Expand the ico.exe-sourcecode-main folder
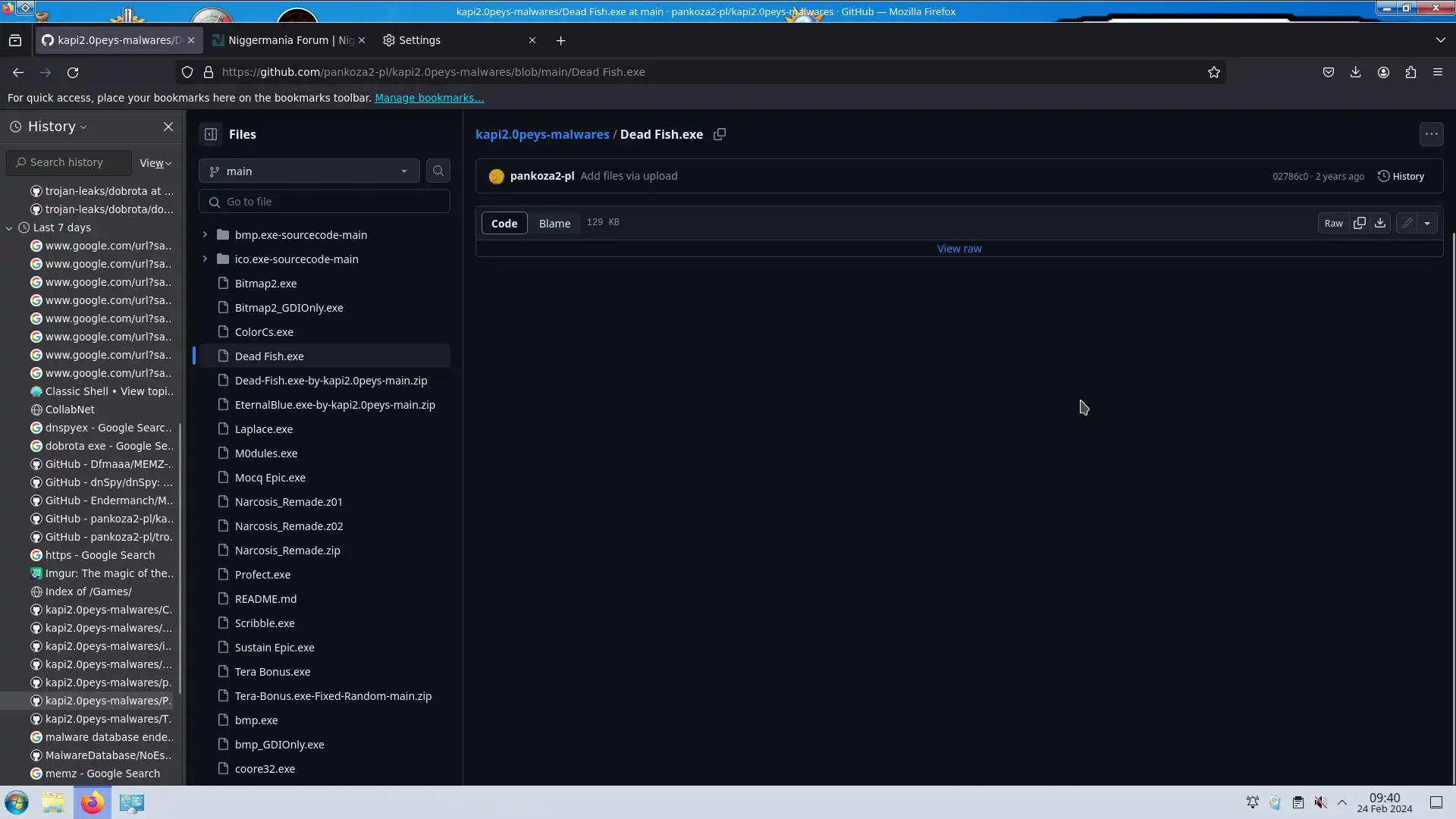The height and width of the screenshot is (819, 1456). (x=205, y=259)
